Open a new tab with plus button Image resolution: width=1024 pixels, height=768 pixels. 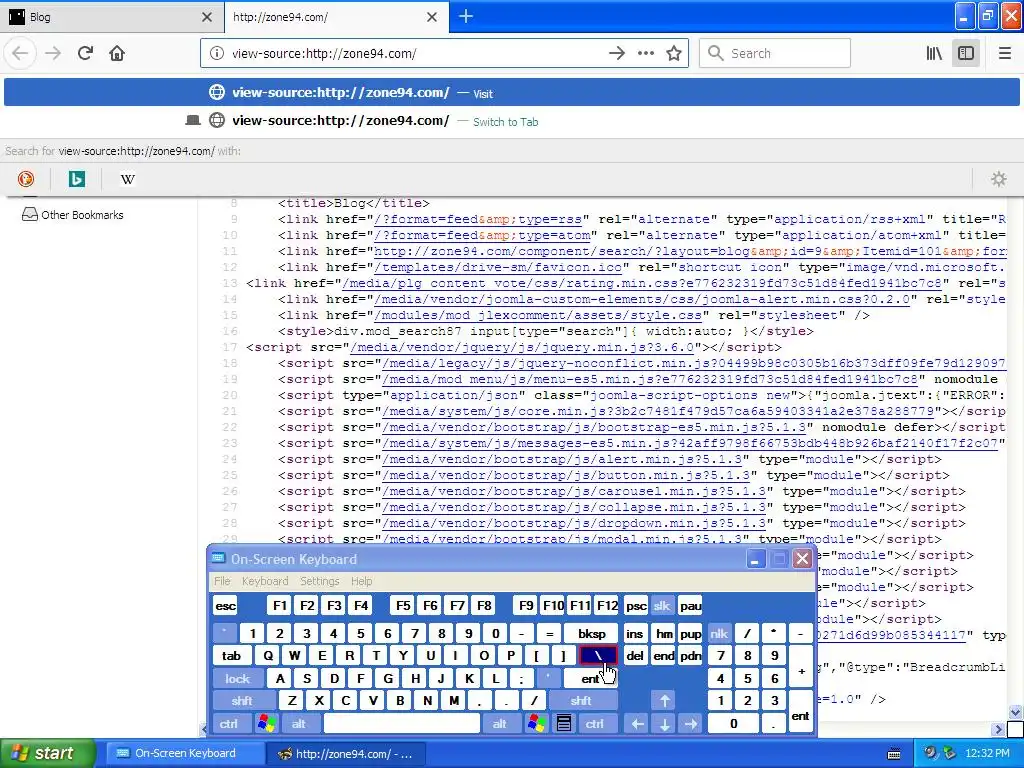(466, 16)
